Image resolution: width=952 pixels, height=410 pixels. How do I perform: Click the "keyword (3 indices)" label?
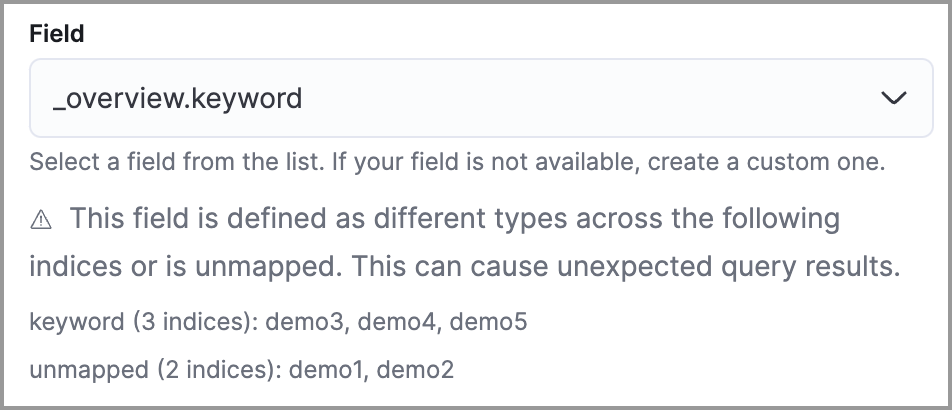click(x=129, y=323)
